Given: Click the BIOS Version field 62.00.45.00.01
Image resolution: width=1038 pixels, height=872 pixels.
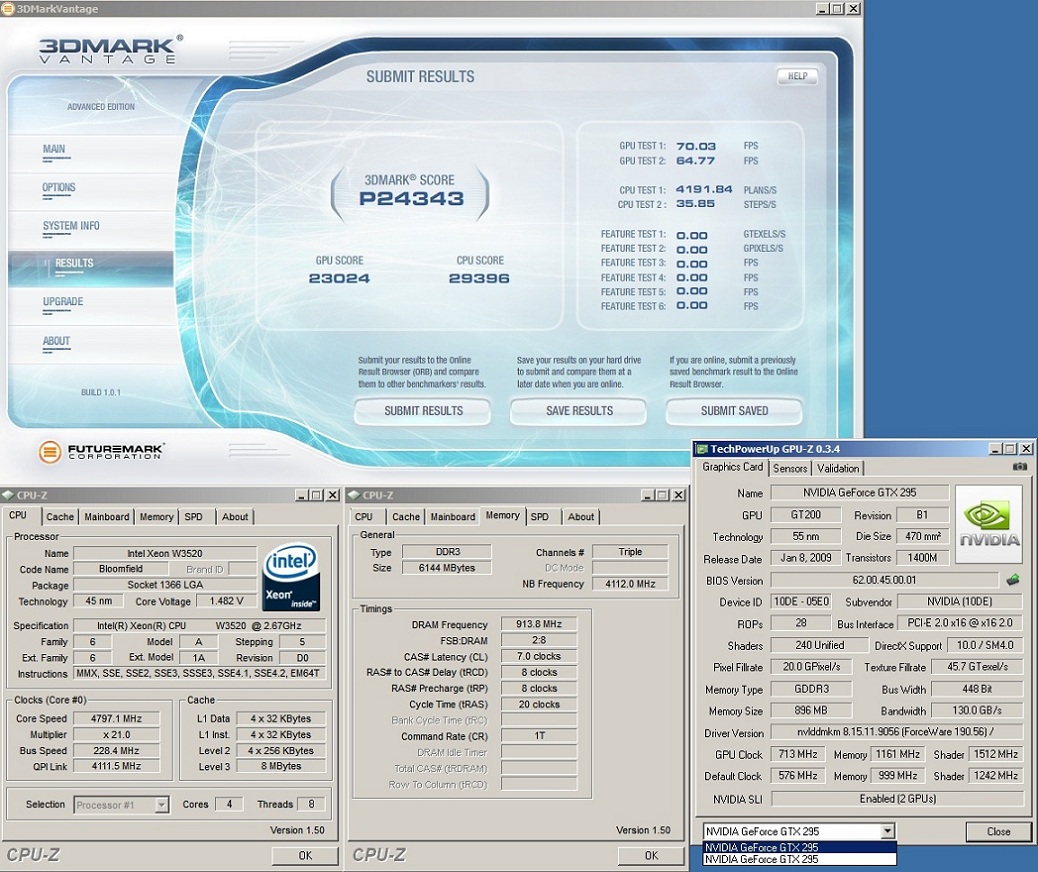Looking at the screenshot, I should click(884, 580).
